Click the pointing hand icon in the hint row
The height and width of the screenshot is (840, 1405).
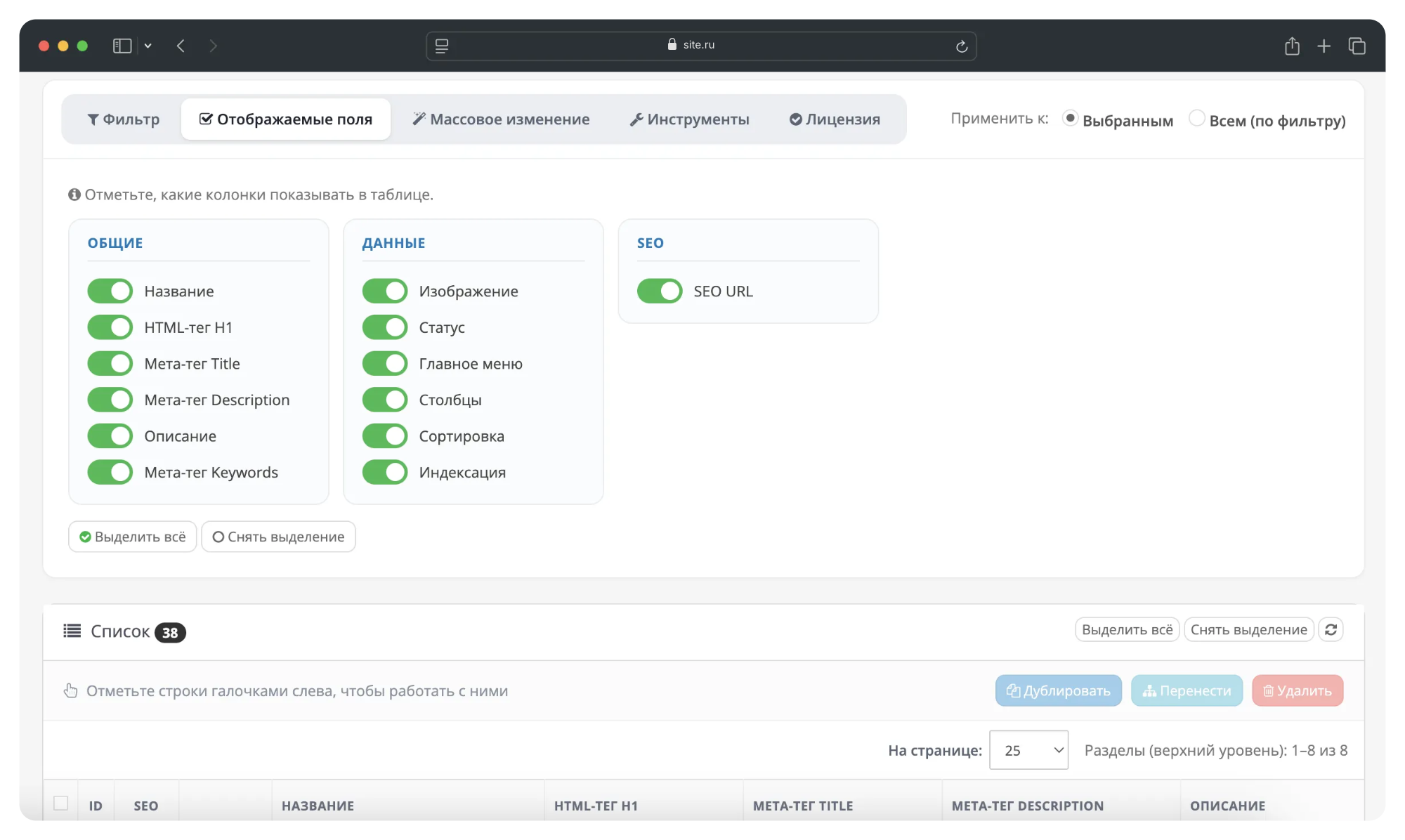pos(70,690)
